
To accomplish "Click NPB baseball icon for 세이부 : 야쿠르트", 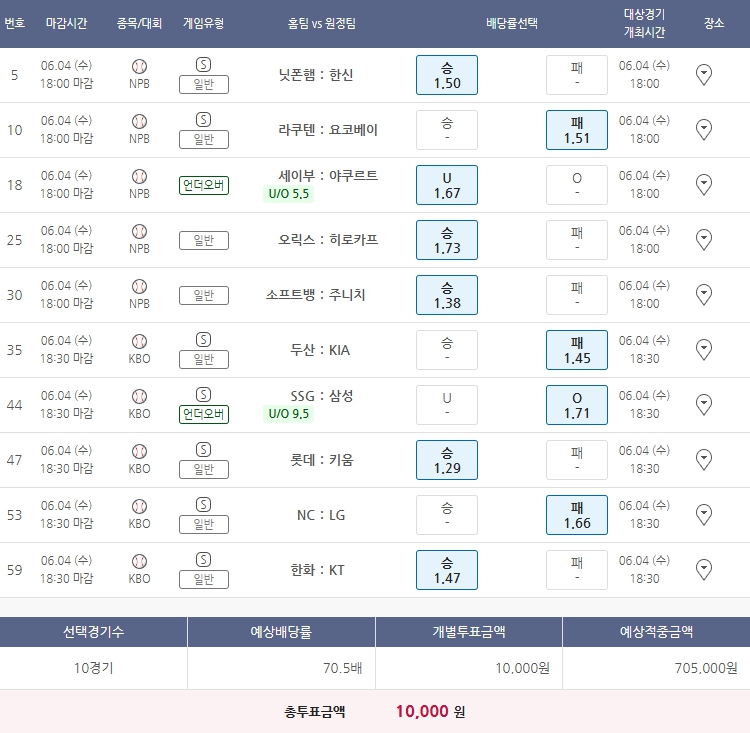I will 139,176.
